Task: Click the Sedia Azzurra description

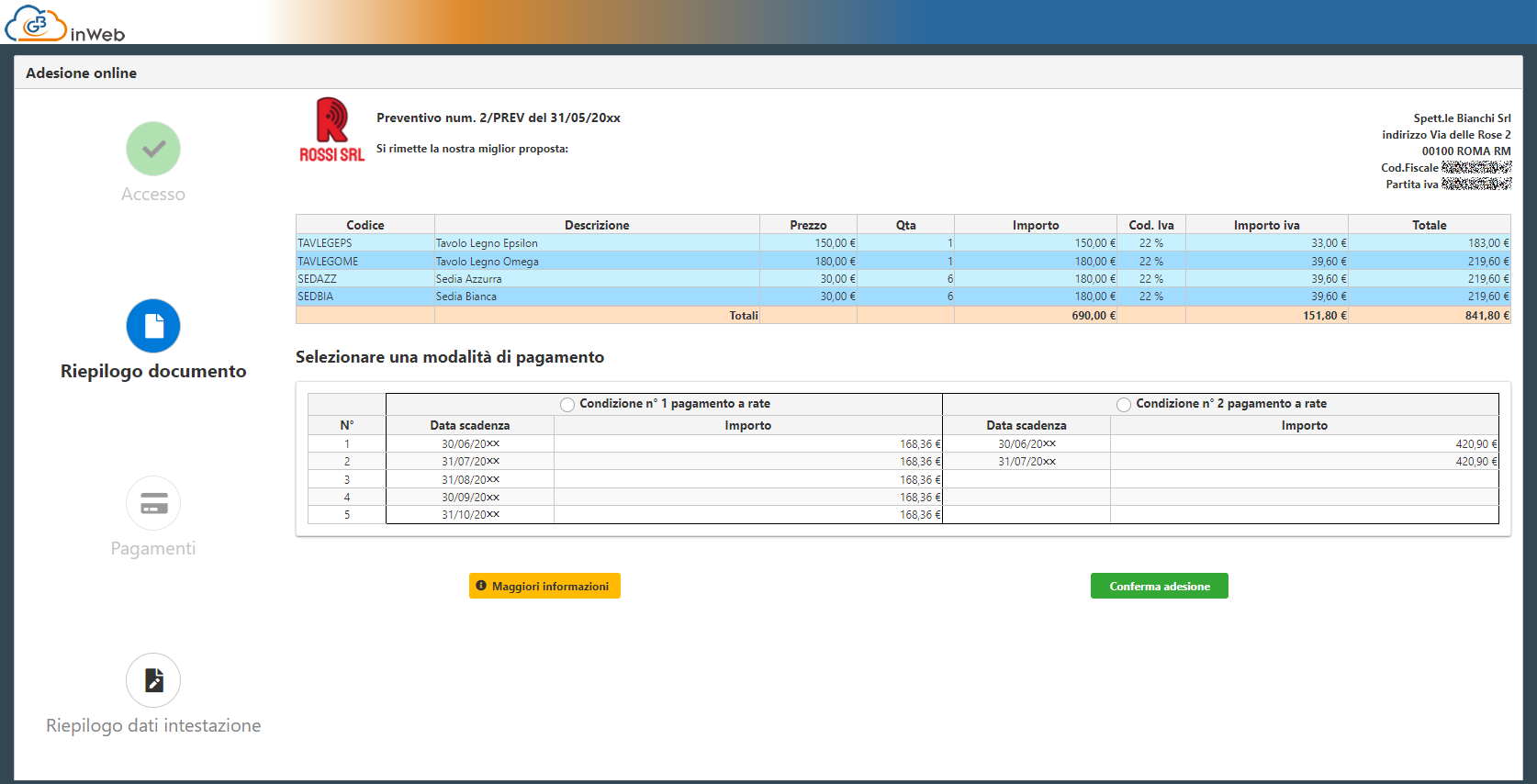Action: [469, 279]
